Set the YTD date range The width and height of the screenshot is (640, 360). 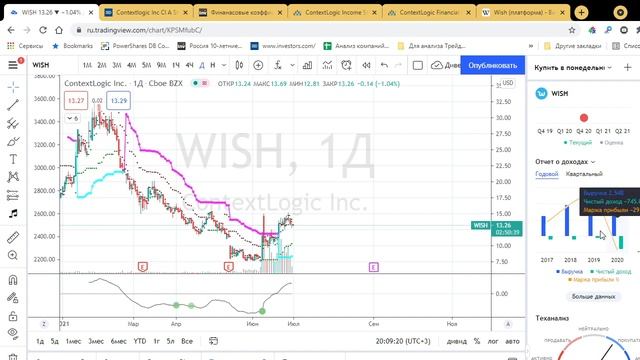point(140,341)
